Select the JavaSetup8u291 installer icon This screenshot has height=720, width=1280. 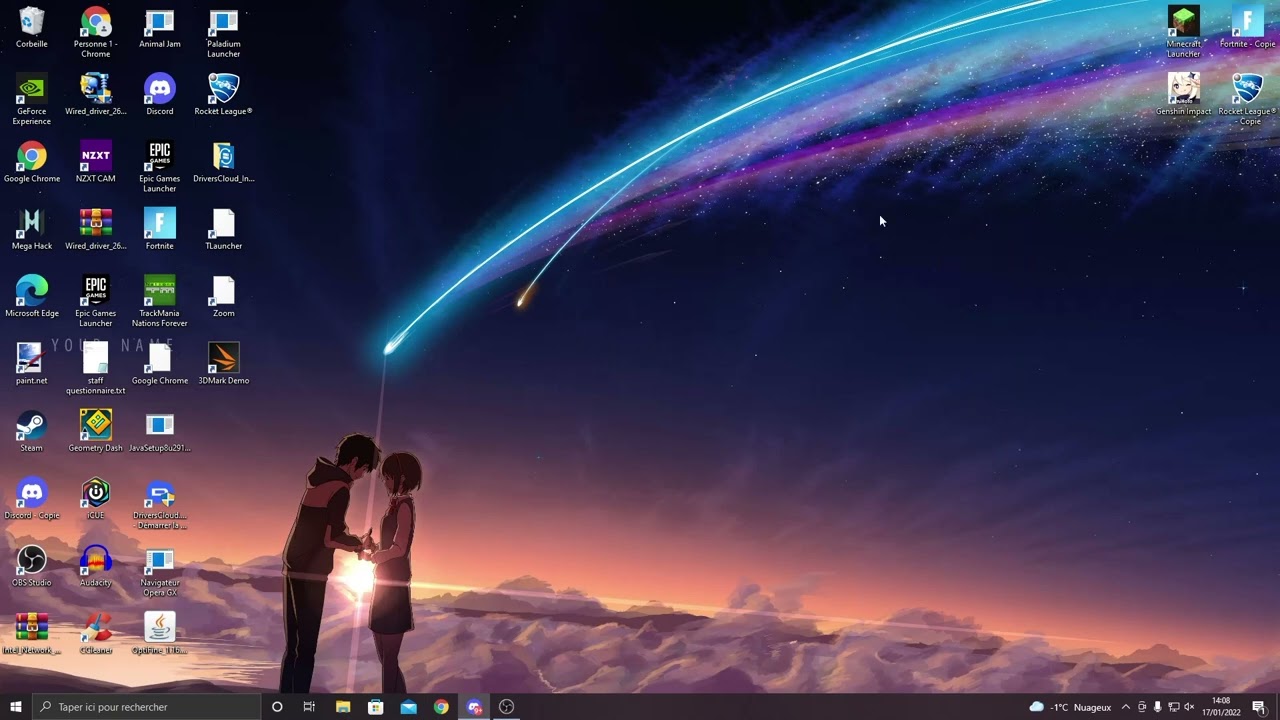[159, 431]
